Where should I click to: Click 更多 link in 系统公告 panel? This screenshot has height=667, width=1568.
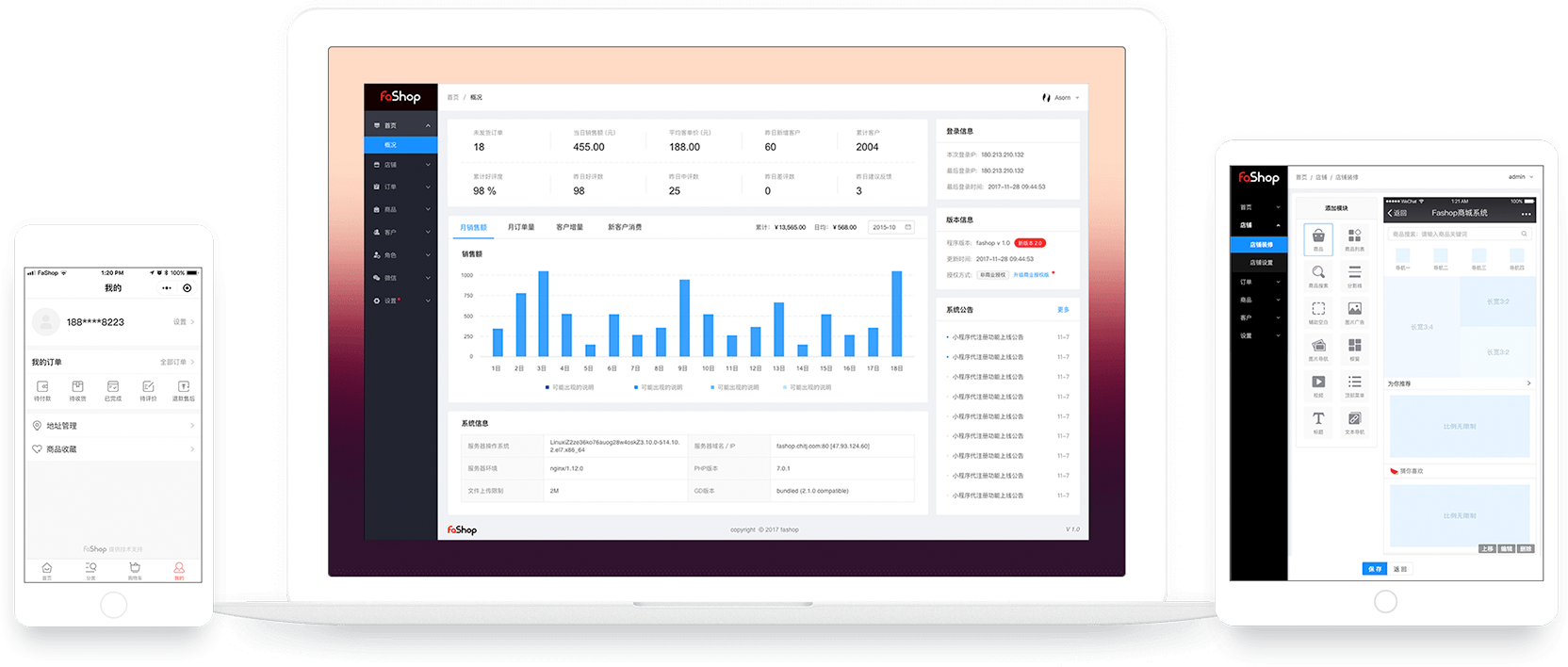coord(1063,310)
